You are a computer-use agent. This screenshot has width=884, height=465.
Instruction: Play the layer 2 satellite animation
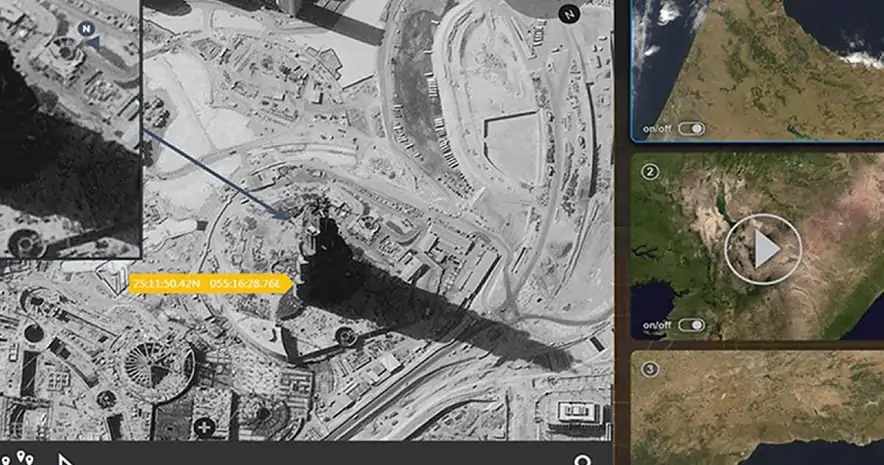coord(763,249)
